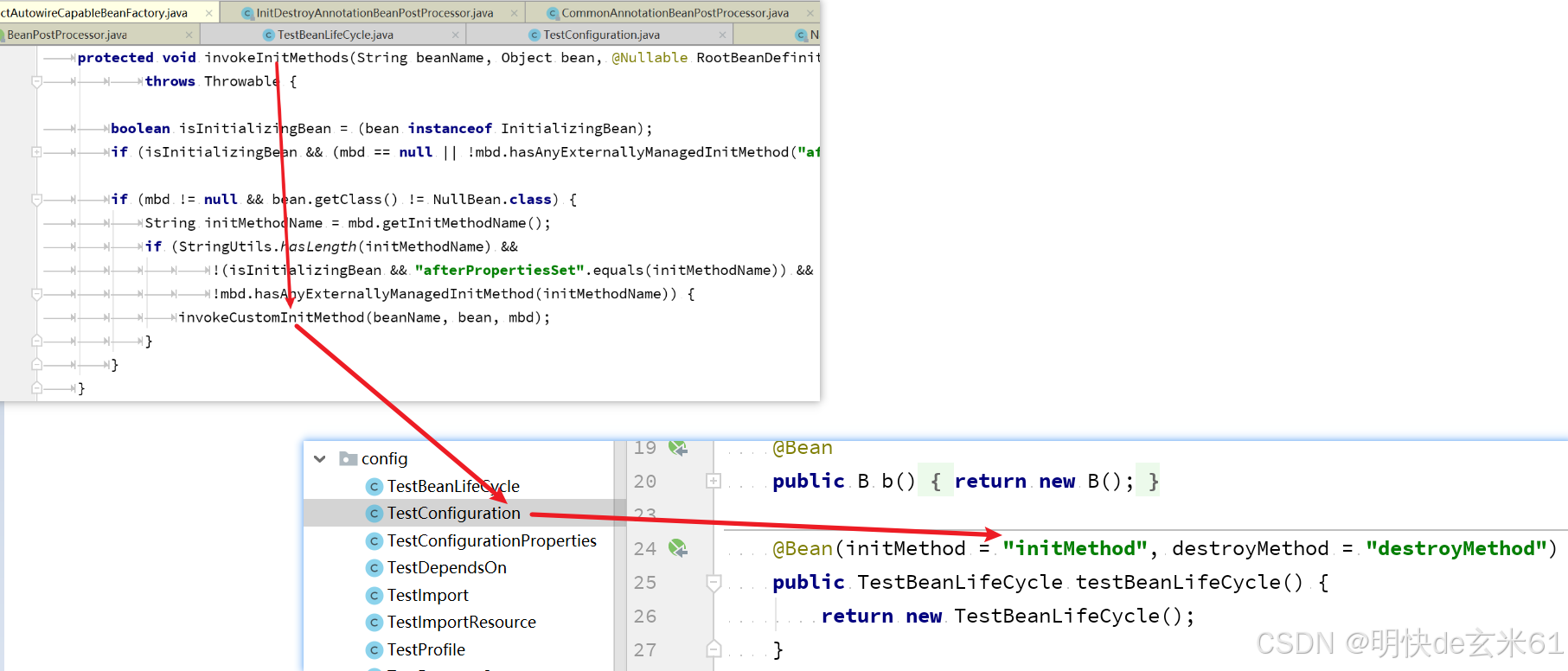Click fold end marker closing invokeInitMethods method
The height and width of the screenshot is (671, 1568).
pyautogui.click(x=36, y=388)
